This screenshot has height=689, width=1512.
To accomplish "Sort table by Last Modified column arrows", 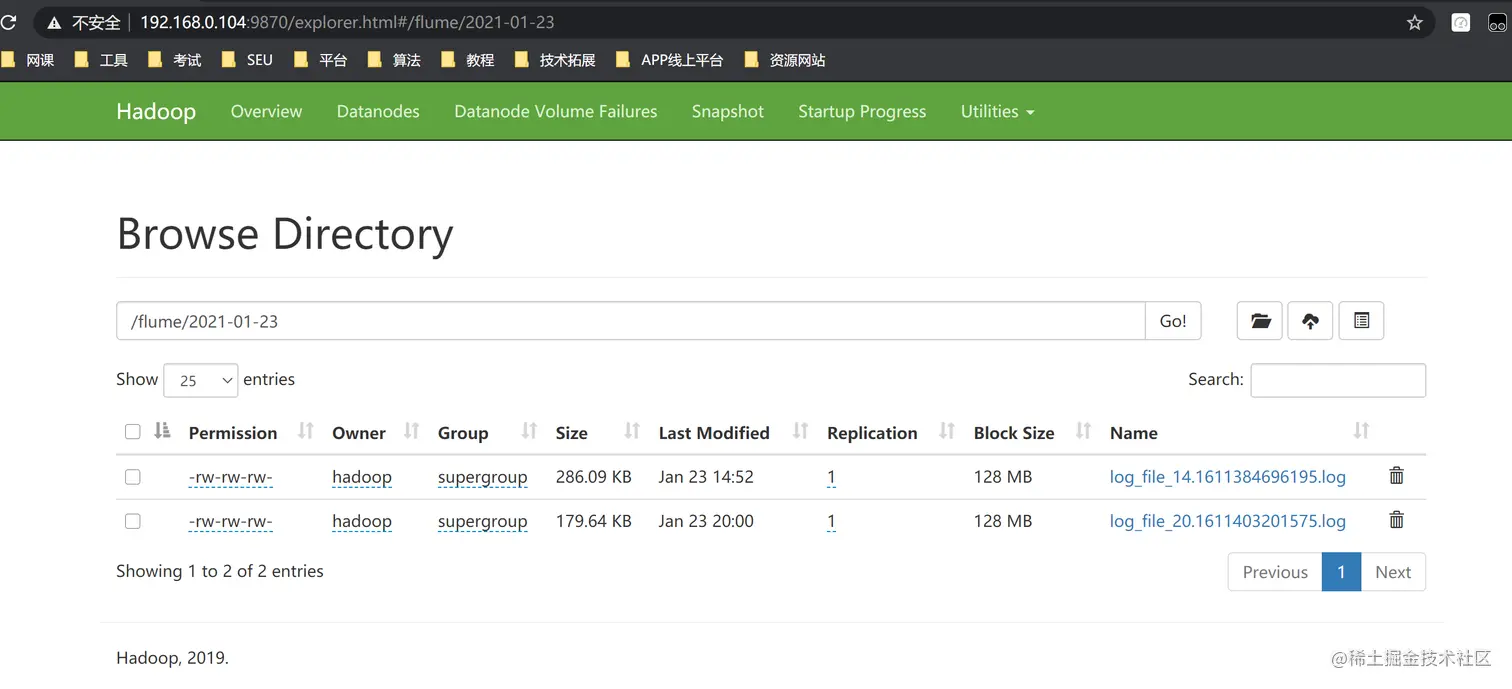I will [x=800, y=431].
